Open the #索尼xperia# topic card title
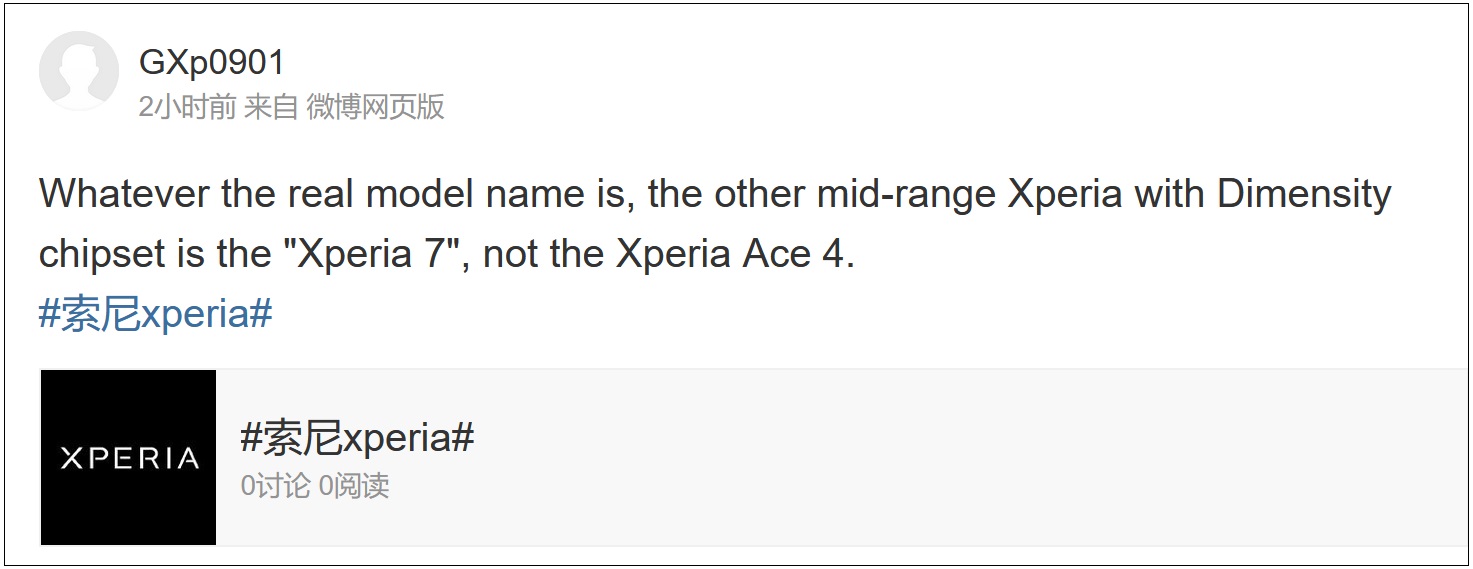Screen dimensions: 1473x569 357,438
